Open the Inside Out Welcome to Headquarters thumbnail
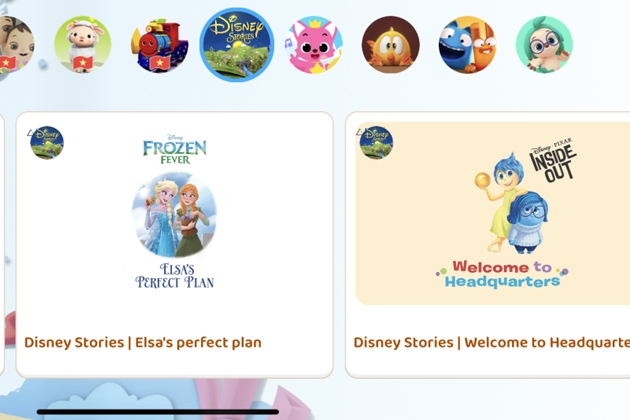Image resolution: width=630 pixels, height=420 pixels. click(x=493, y=213)
